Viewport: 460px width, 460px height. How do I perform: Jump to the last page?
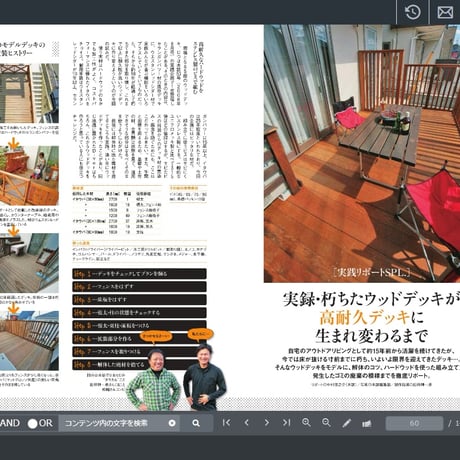[286, 423]
